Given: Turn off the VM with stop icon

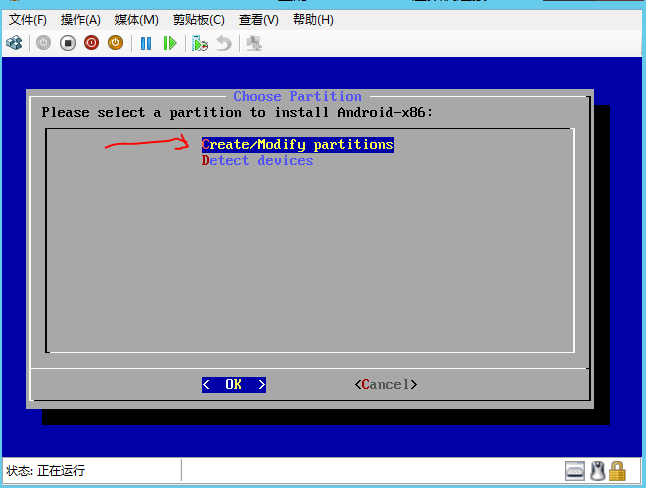Looking at the screenshot, I should coord(68,43).
